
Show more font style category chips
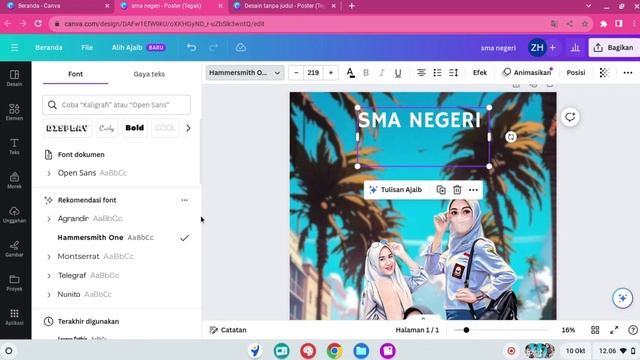(188, 128)
